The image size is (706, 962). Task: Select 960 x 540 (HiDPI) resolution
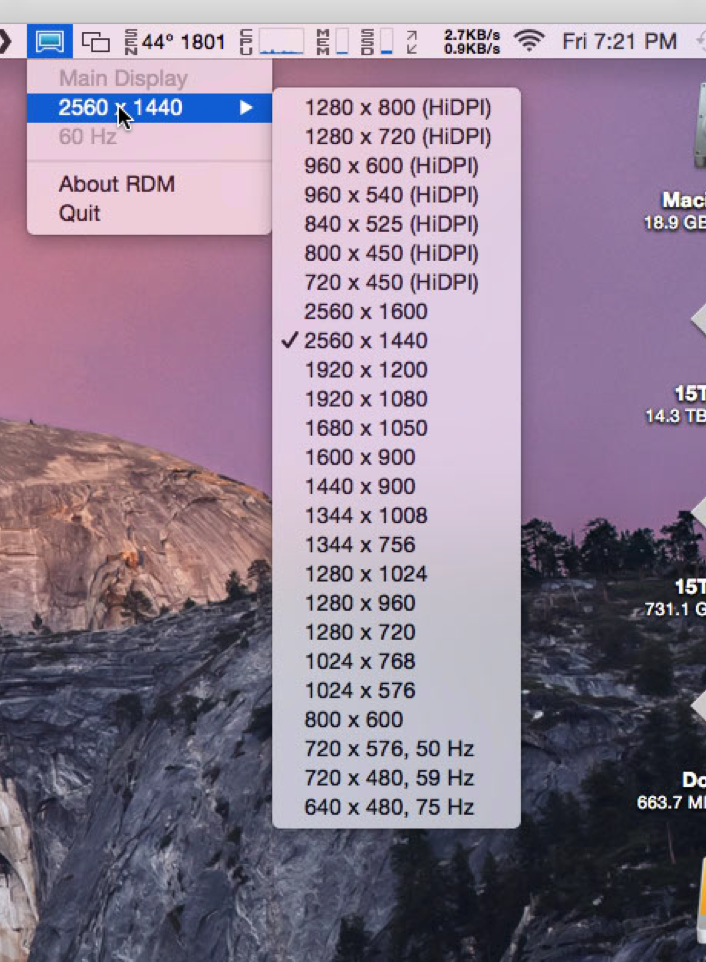[397, 195]
